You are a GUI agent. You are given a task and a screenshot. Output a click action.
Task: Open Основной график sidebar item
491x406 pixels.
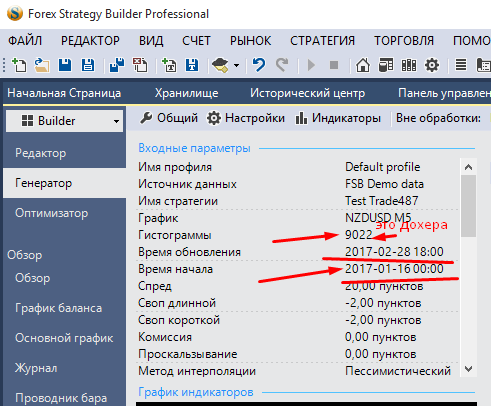coord(64,338)
